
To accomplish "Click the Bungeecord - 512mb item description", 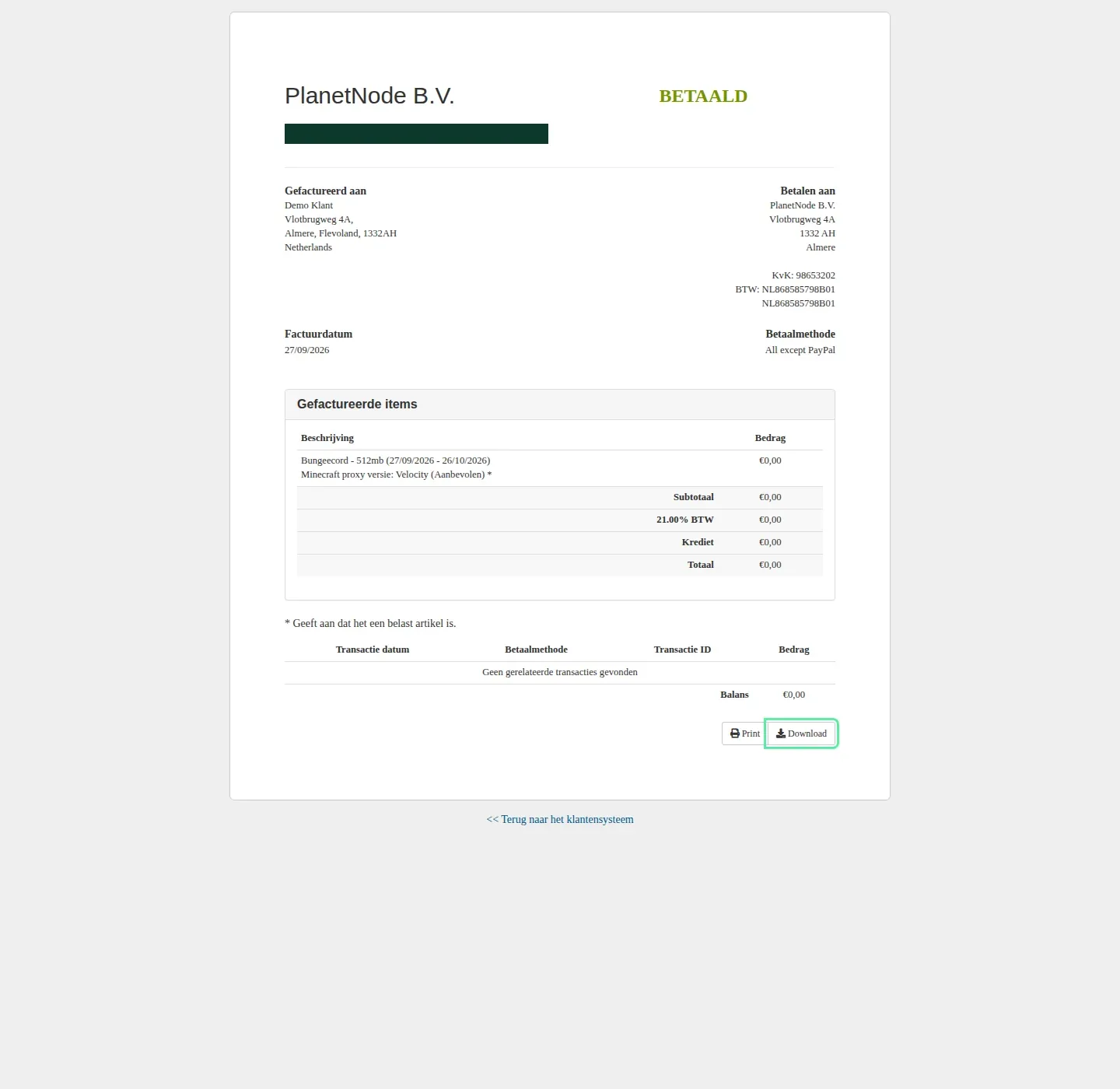I will [395, 460].
